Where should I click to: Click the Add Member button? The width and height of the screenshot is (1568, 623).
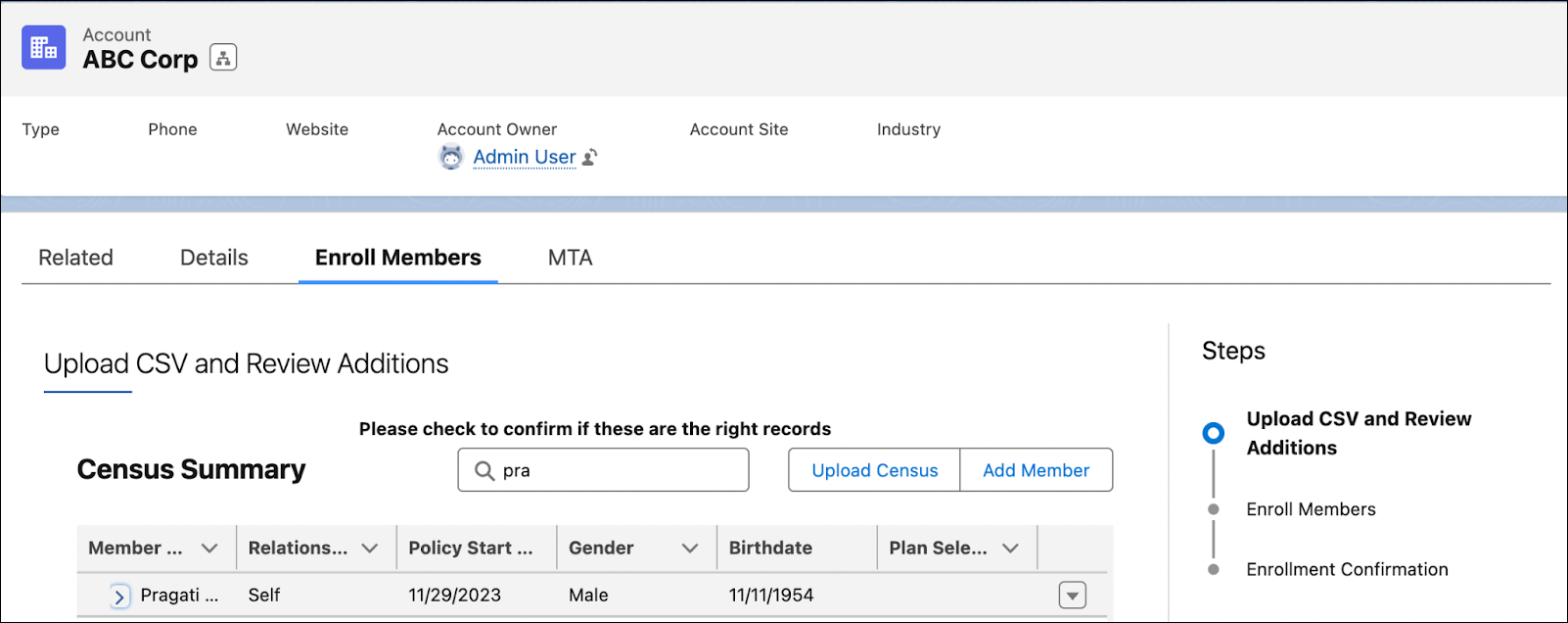point(1037,470)
